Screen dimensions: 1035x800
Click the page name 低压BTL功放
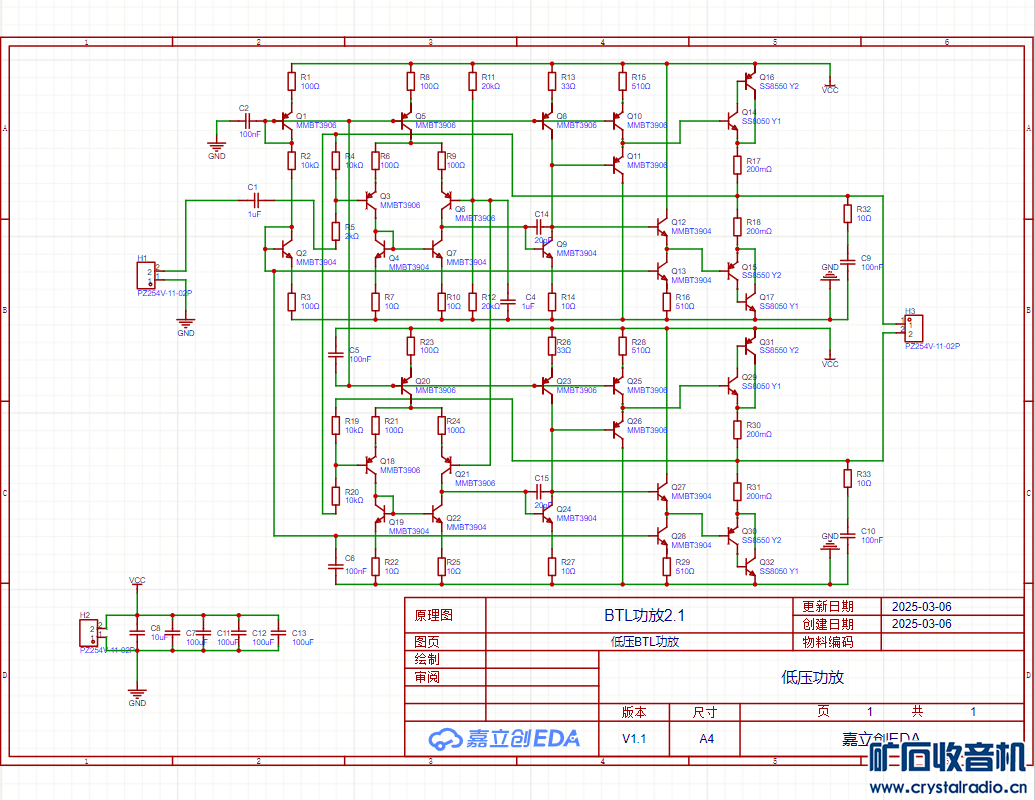point(645,642)
